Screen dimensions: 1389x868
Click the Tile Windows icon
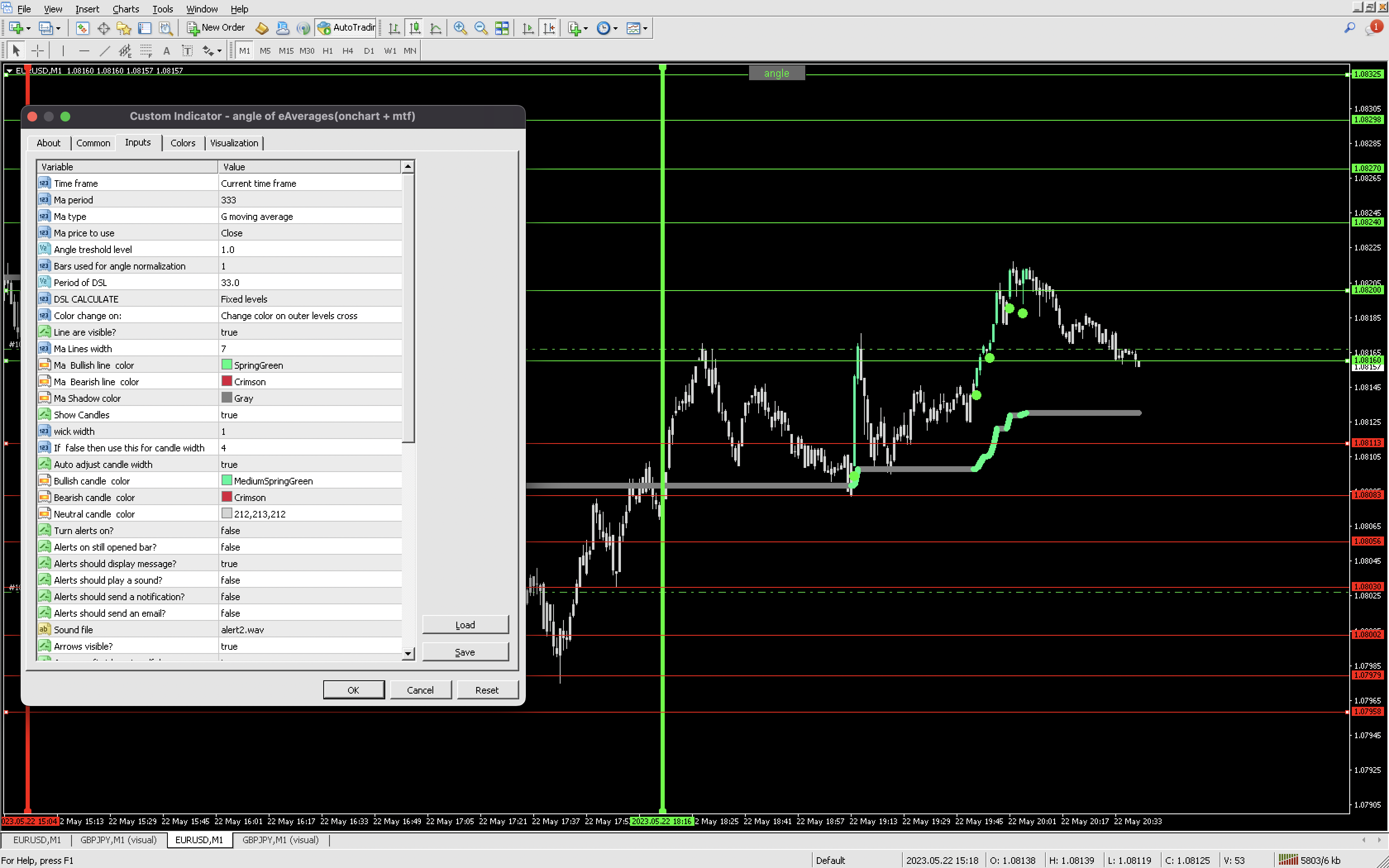(501, 28)
